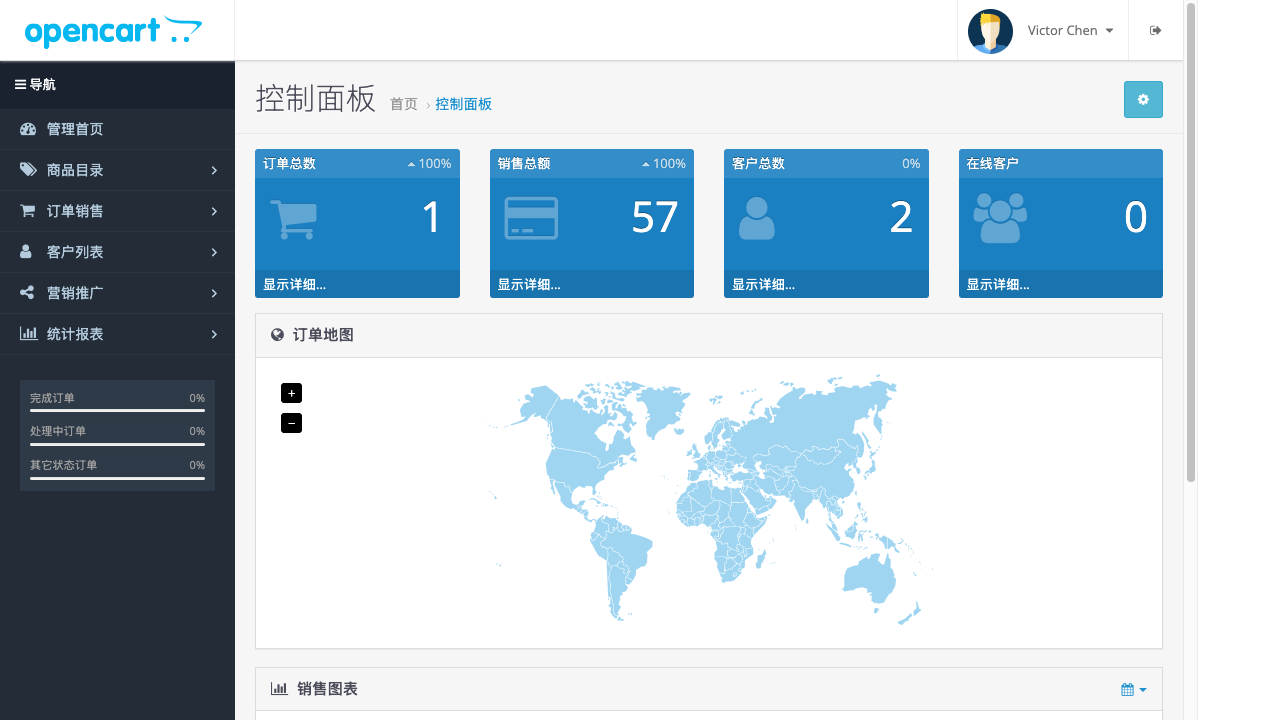This screenshot has width=1280, height=720.
Task: Open the Victor Chen user dropdown
Action: 1070,31
